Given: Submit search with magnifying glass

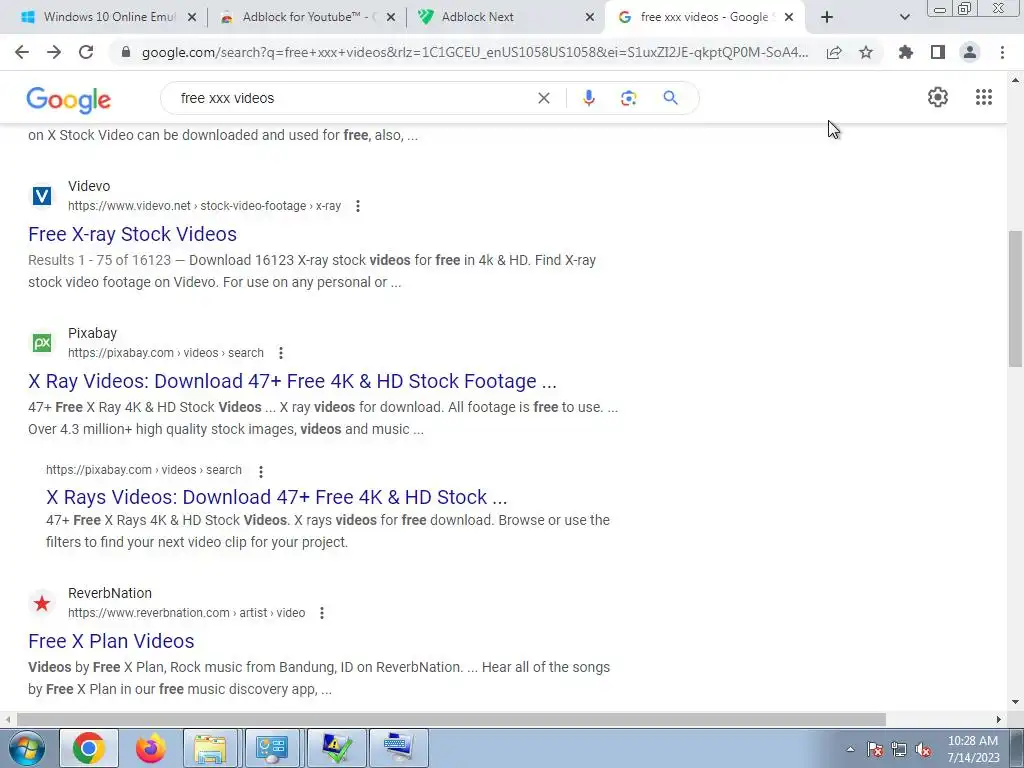Looking at the screenshot, I should click(670, 98).
